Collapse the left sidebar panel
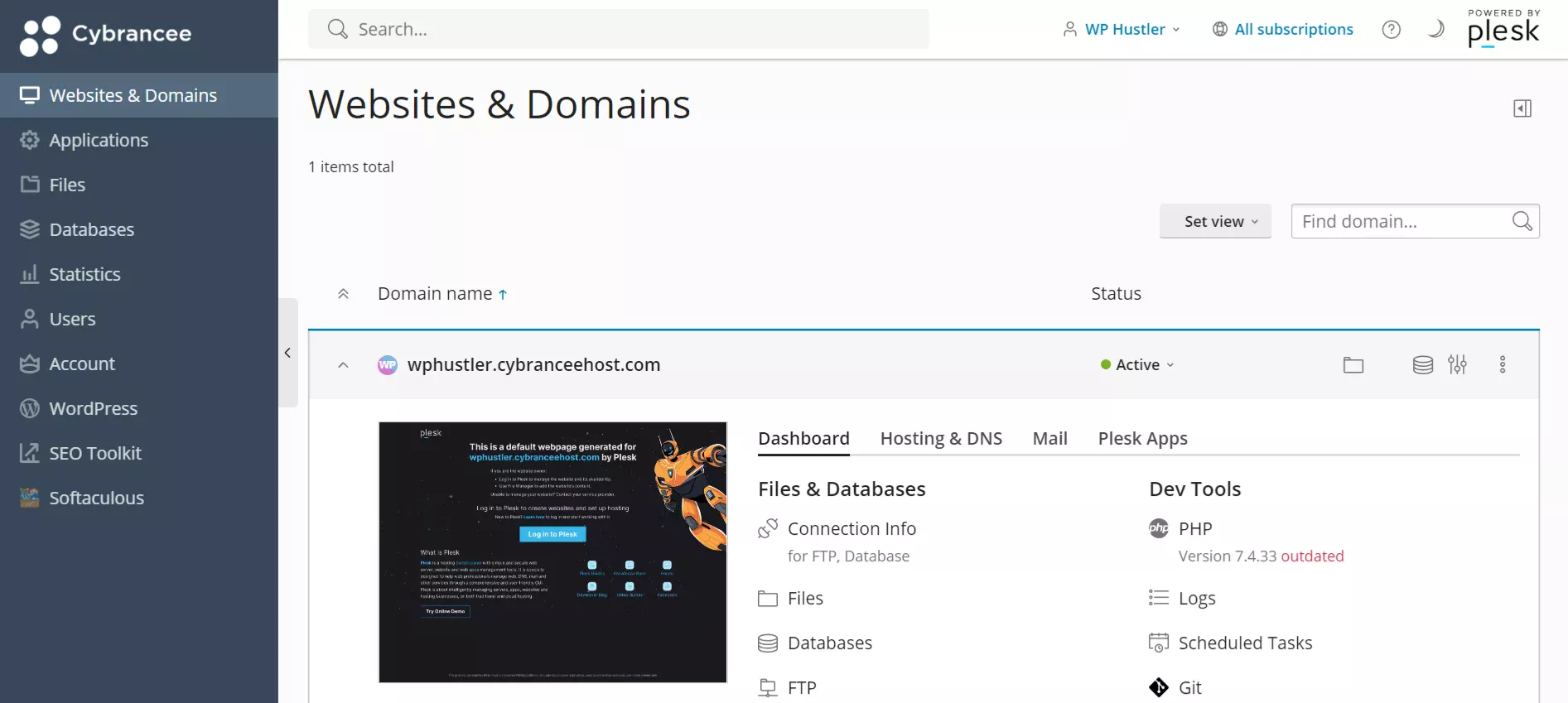This screenshot has width=1568, height=703. [287, 353]
